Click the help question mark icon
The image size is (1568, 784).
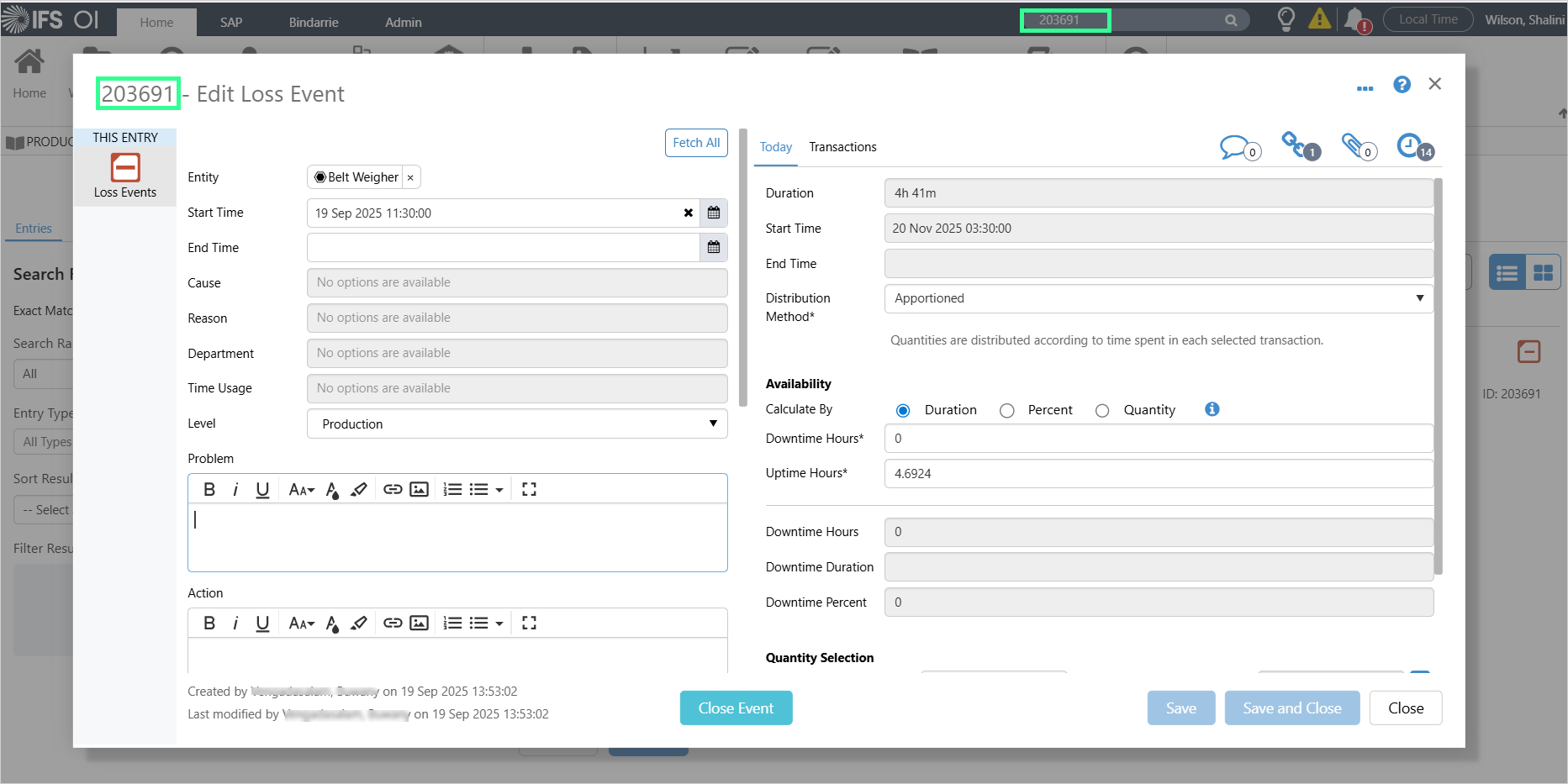[x=1402, y=85]
